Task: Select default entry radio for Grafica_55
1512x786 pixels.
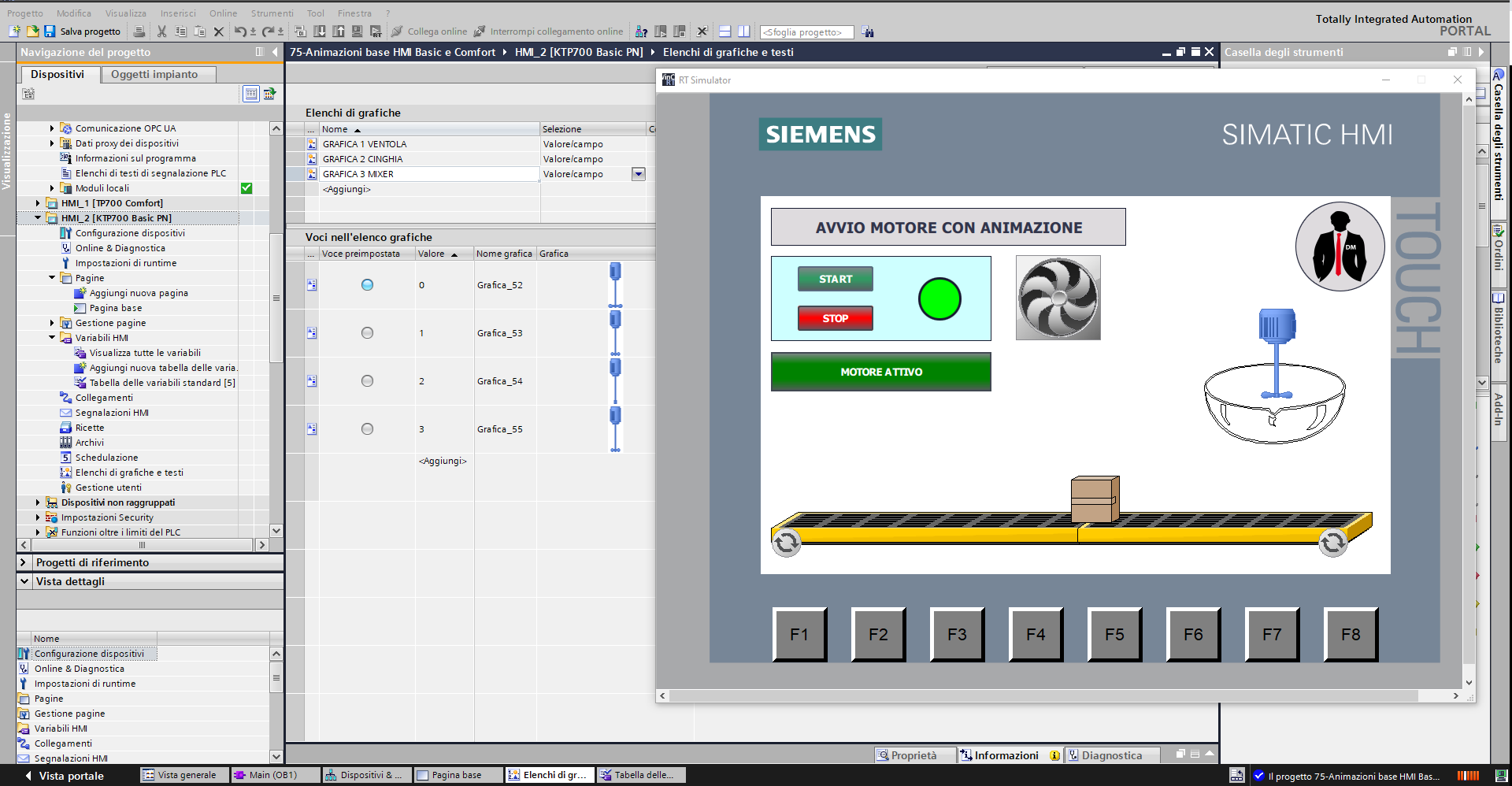Action: [367, 429]
